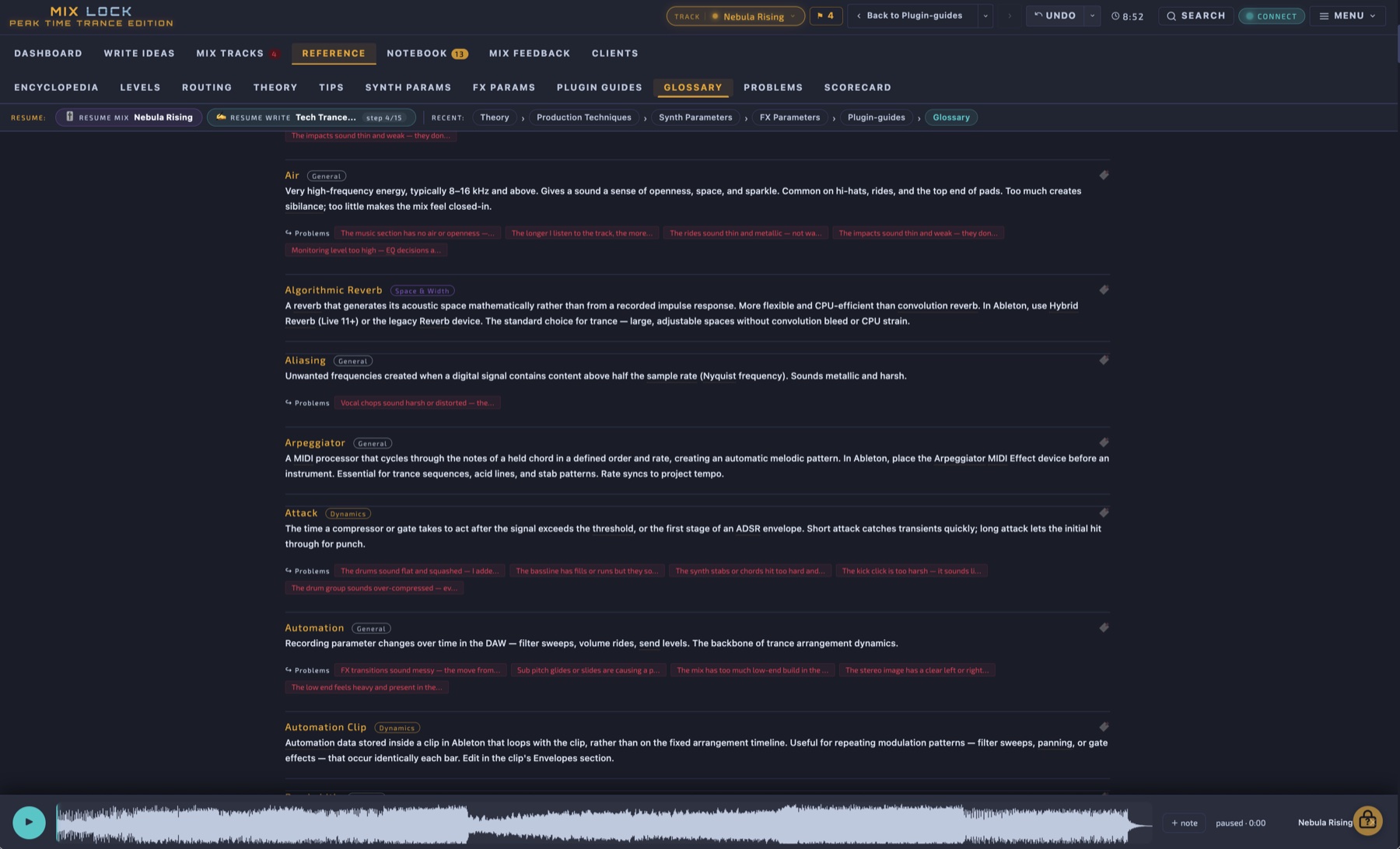Click the forward navigation chevron

(x=1010, y=16)
